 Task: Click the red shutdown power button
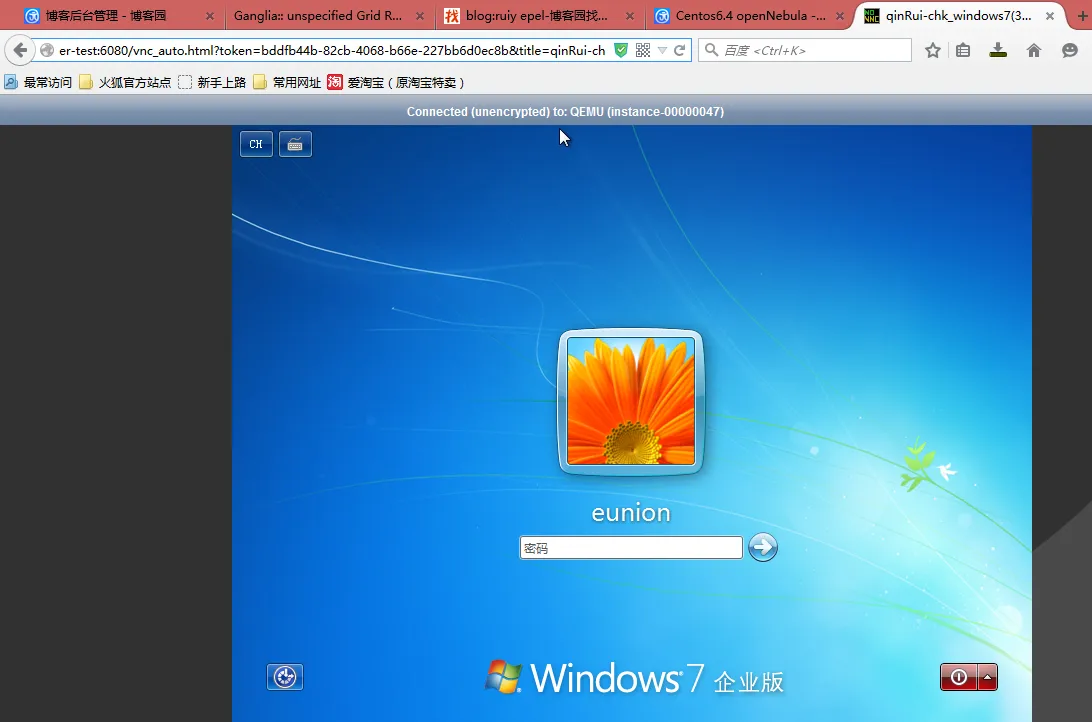pos(959,677)
